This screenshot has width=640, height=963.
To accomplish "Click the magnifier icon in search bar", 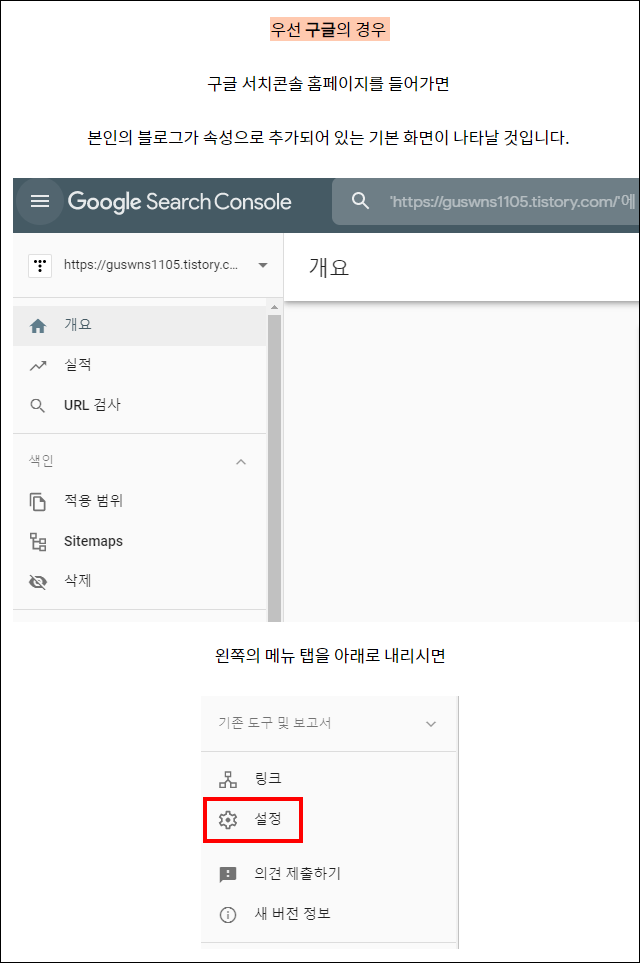I will point(361,201).
